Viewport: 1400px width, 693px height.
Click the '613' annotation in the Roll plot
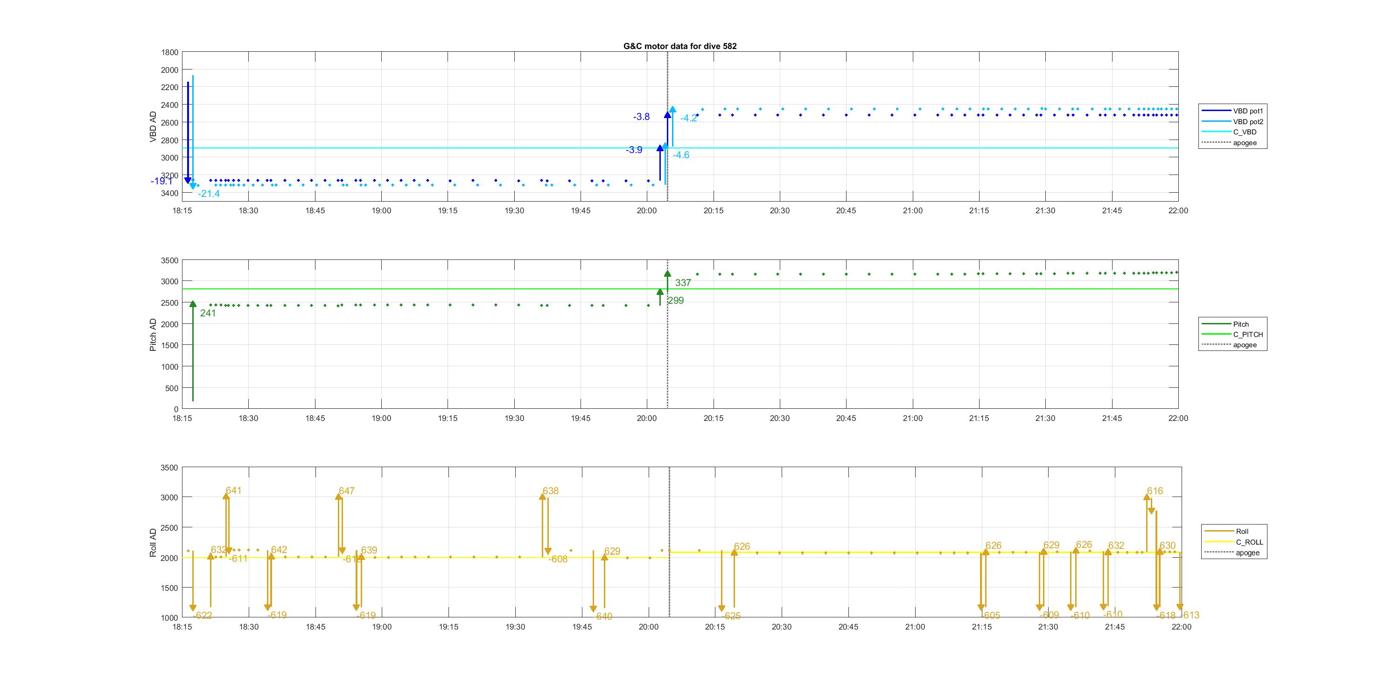click(x=1191, y=615)
